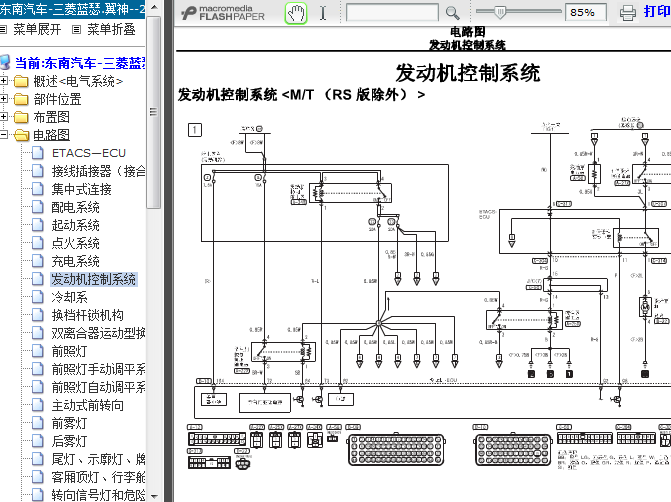The width and height of the screenshot is (671, 502).
Task: Click the 前雾灯 document icon
Action: 38,422
